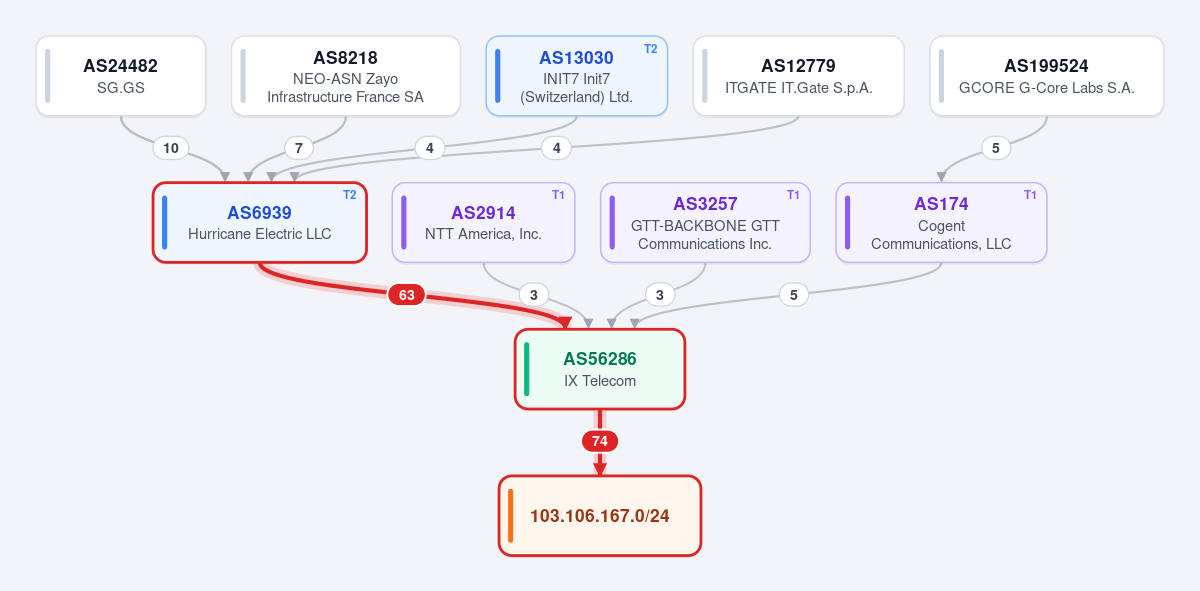Select the AS12779 ITGATE node
Screen dimensions: 1200x591
point(799,76)
